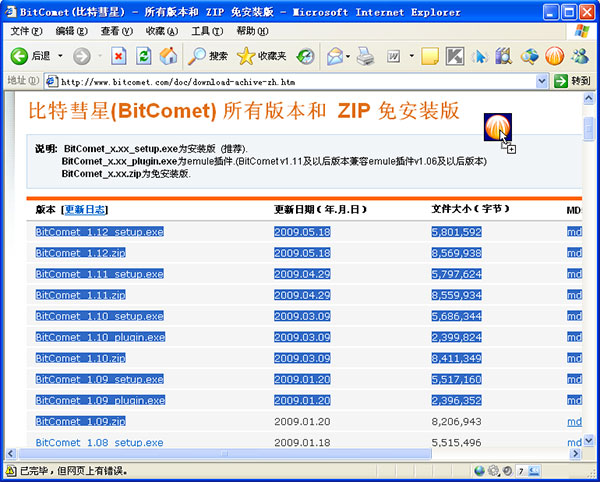Screen dimensions: 600x482
Task: Click the Print printer icon
Action: [366, 56]
